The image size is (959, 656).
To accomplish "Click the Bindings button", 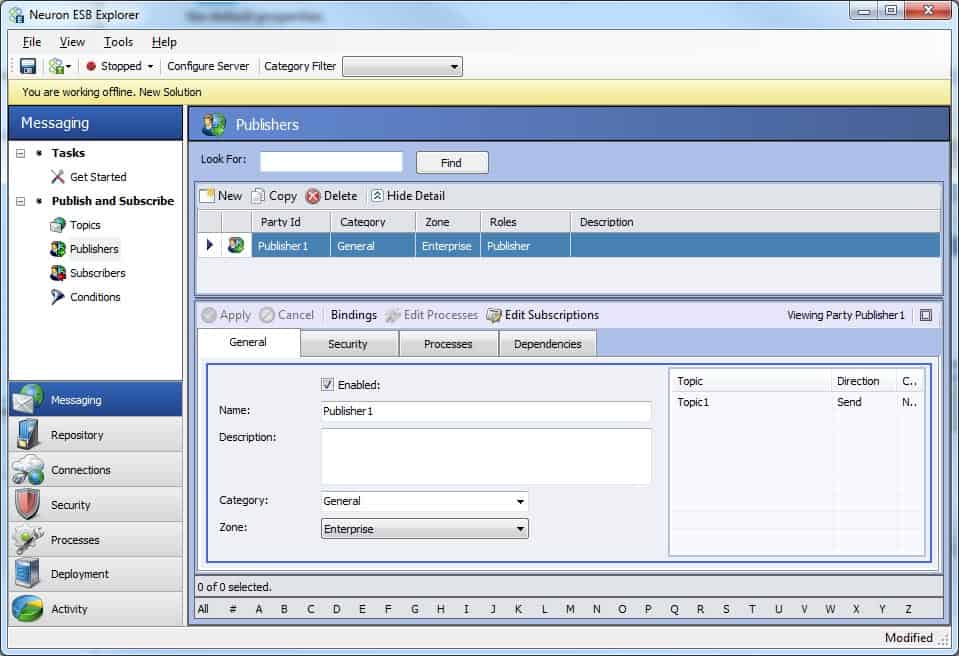I will [x=354, y=315].
